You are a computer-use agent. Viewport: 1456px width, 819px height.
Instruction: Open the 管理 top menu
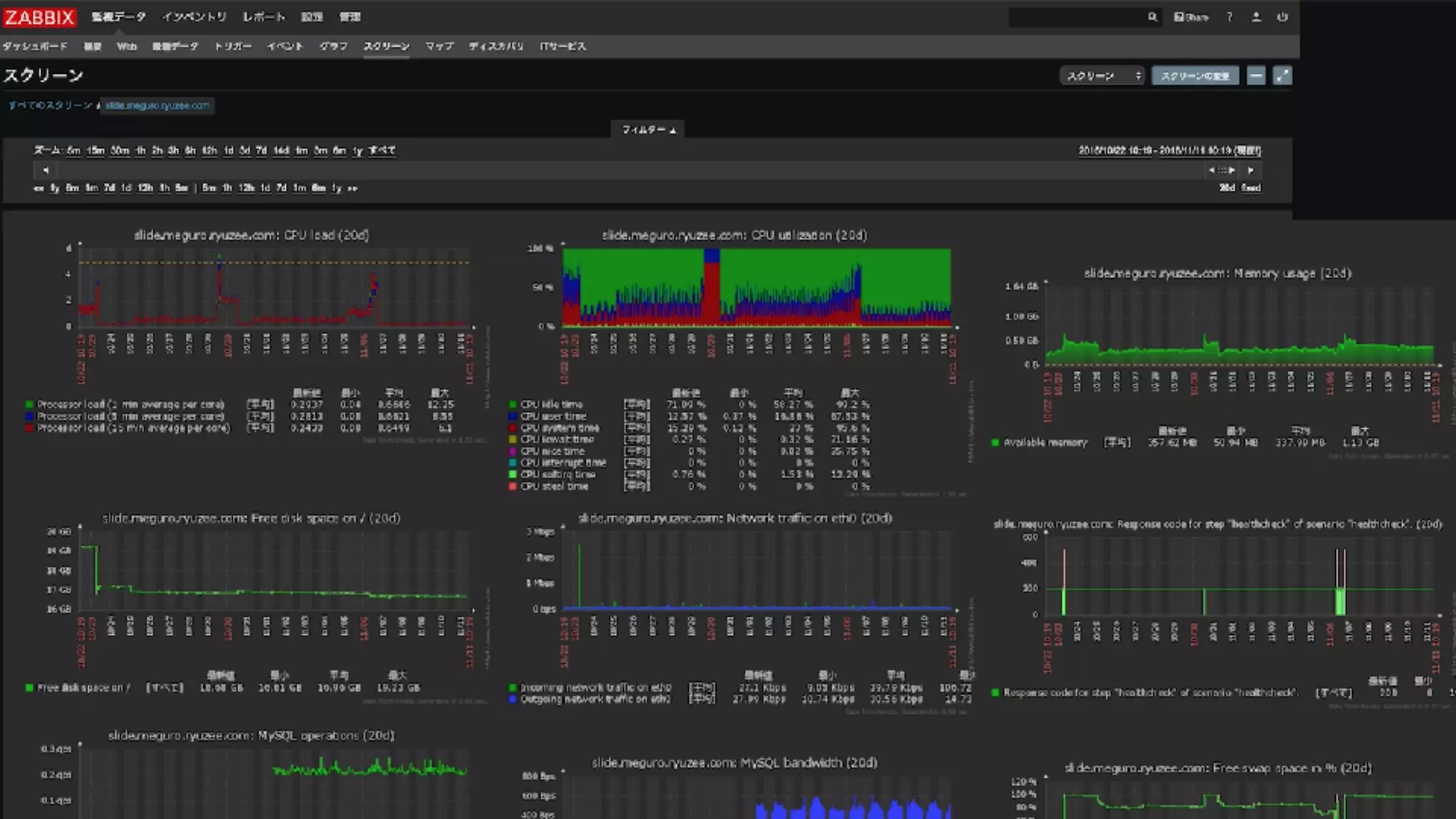click(x=350, y=17)
